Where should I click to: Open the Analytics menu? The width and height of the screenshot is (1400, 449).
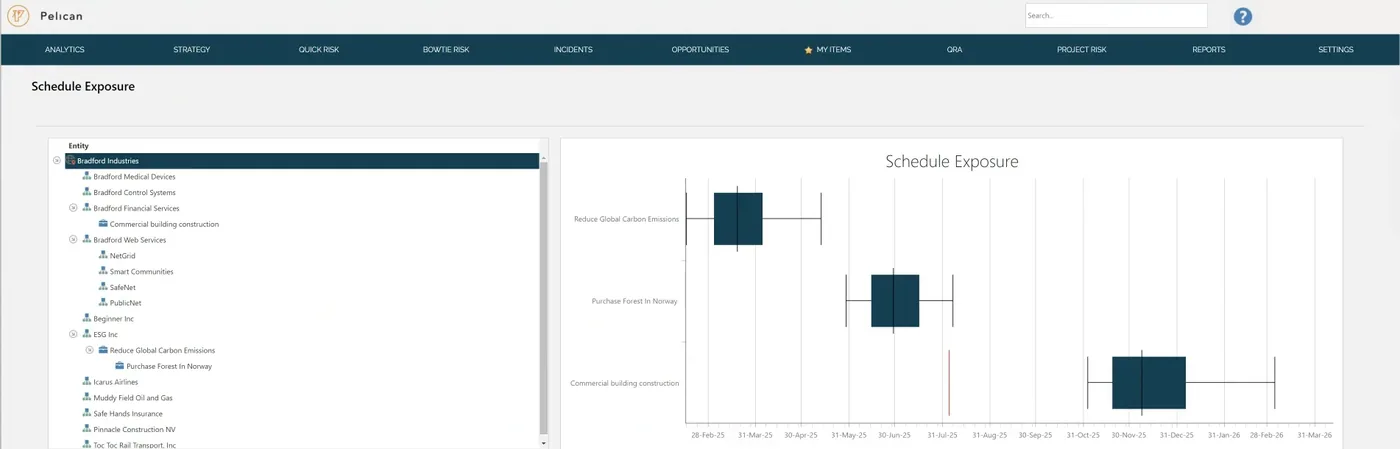65,50
